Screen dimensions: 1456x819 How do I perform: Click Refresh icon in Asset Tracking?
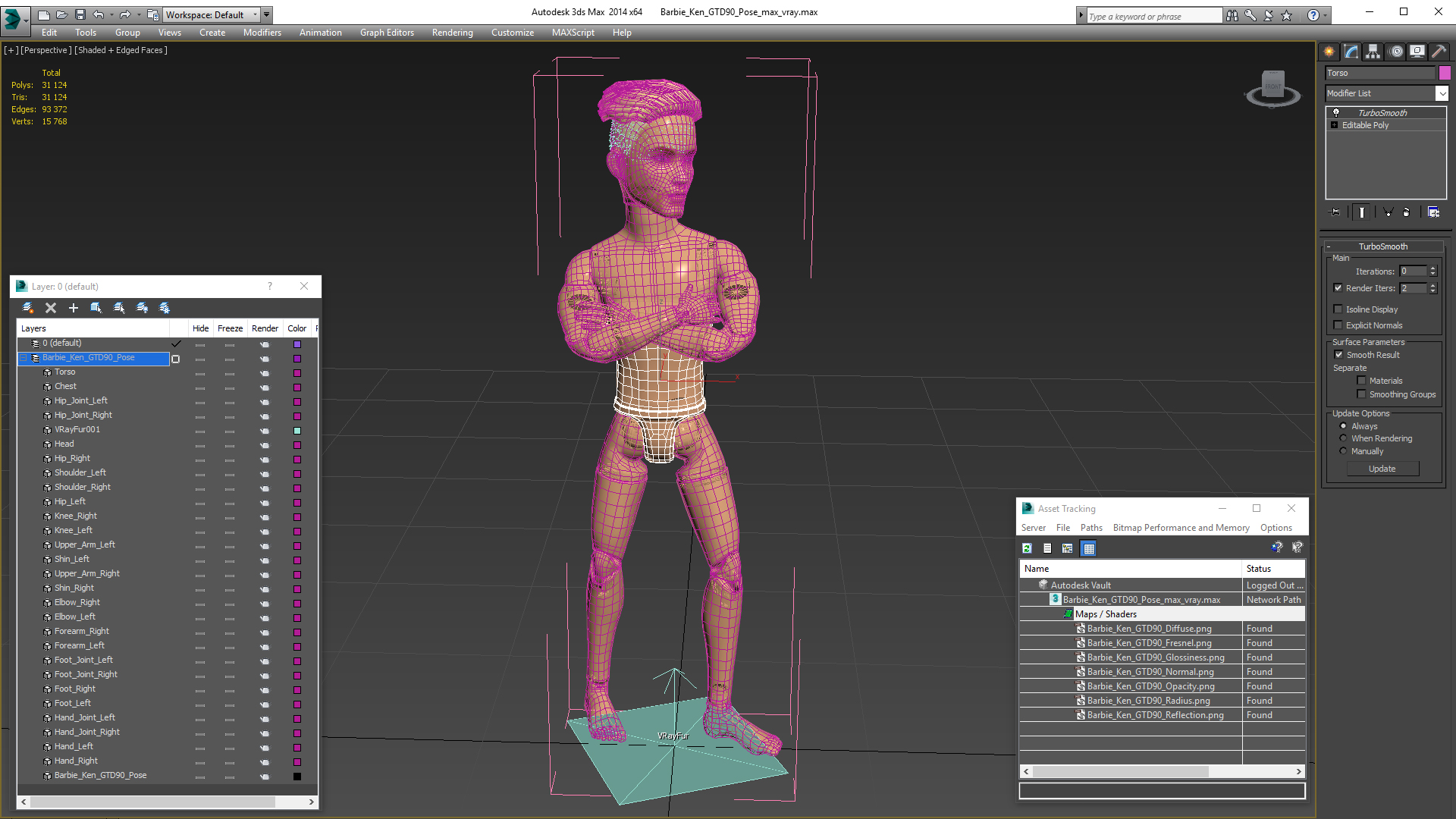click(x=1027, y=548)
